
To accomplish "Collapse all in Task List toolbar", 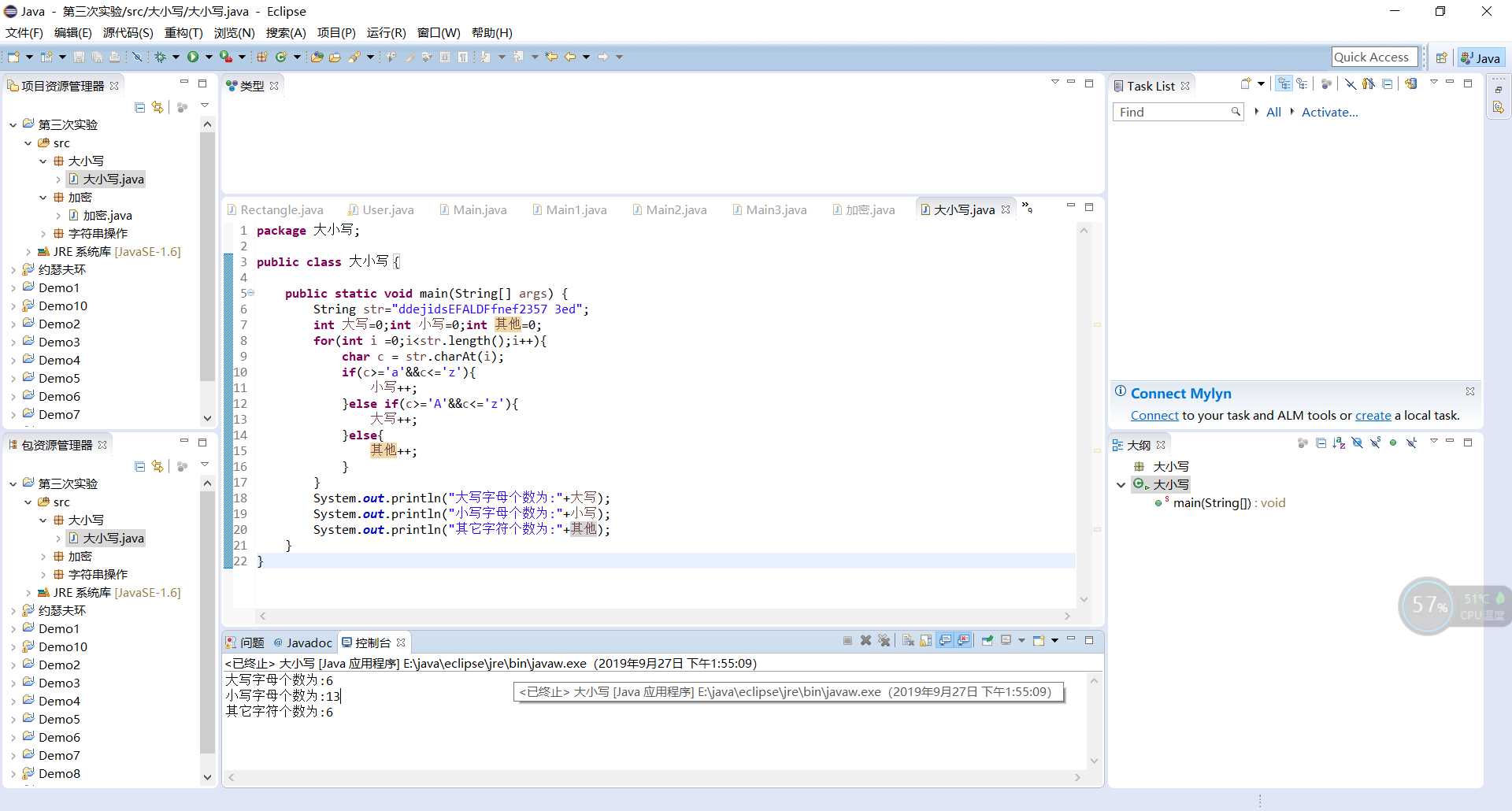I will (1387, 83).
